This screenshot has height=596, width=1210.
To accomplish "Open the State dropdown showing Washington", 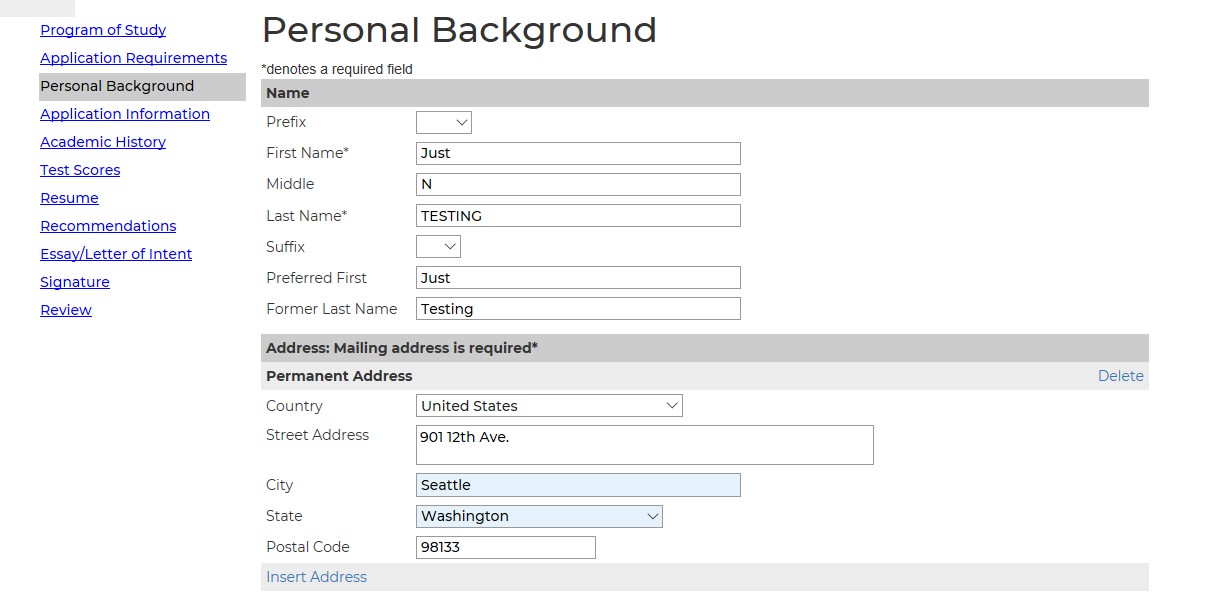I will [538, 516].
